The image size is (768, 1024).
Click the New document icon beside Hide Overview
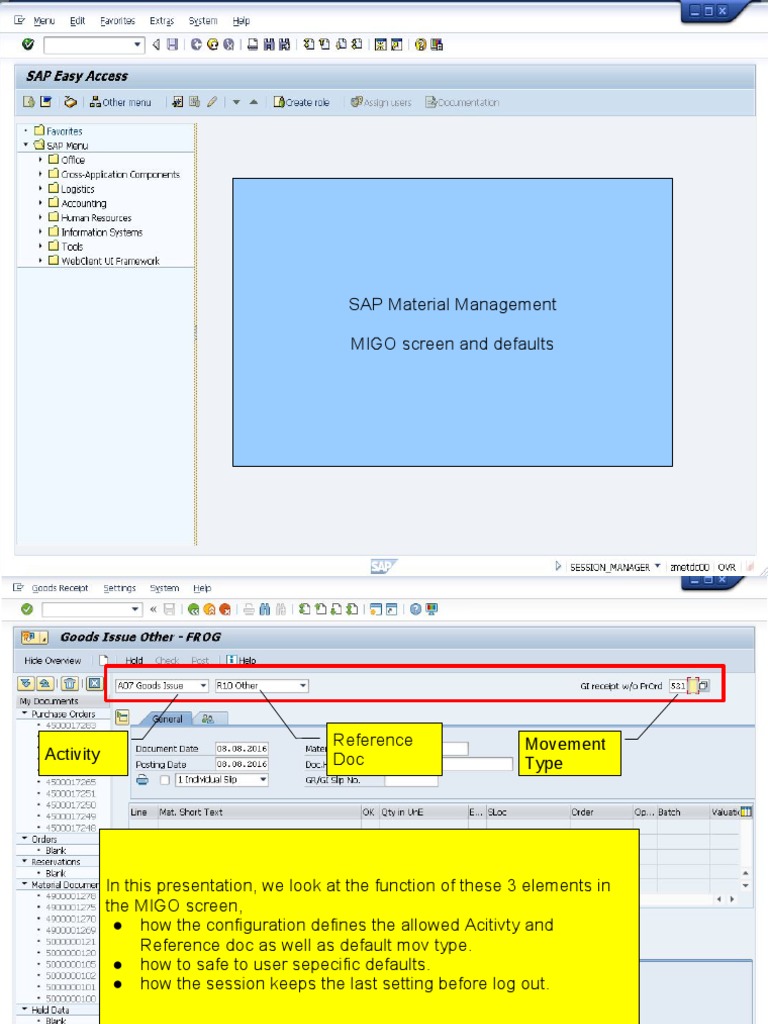[x=103, y=660]
